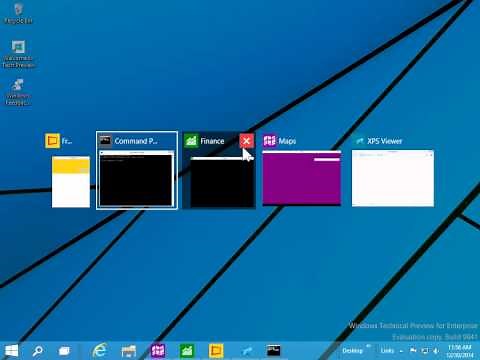Click the taskbar clock and date
The width and height of the screenshot is (480, 360).
click(459, 351)
